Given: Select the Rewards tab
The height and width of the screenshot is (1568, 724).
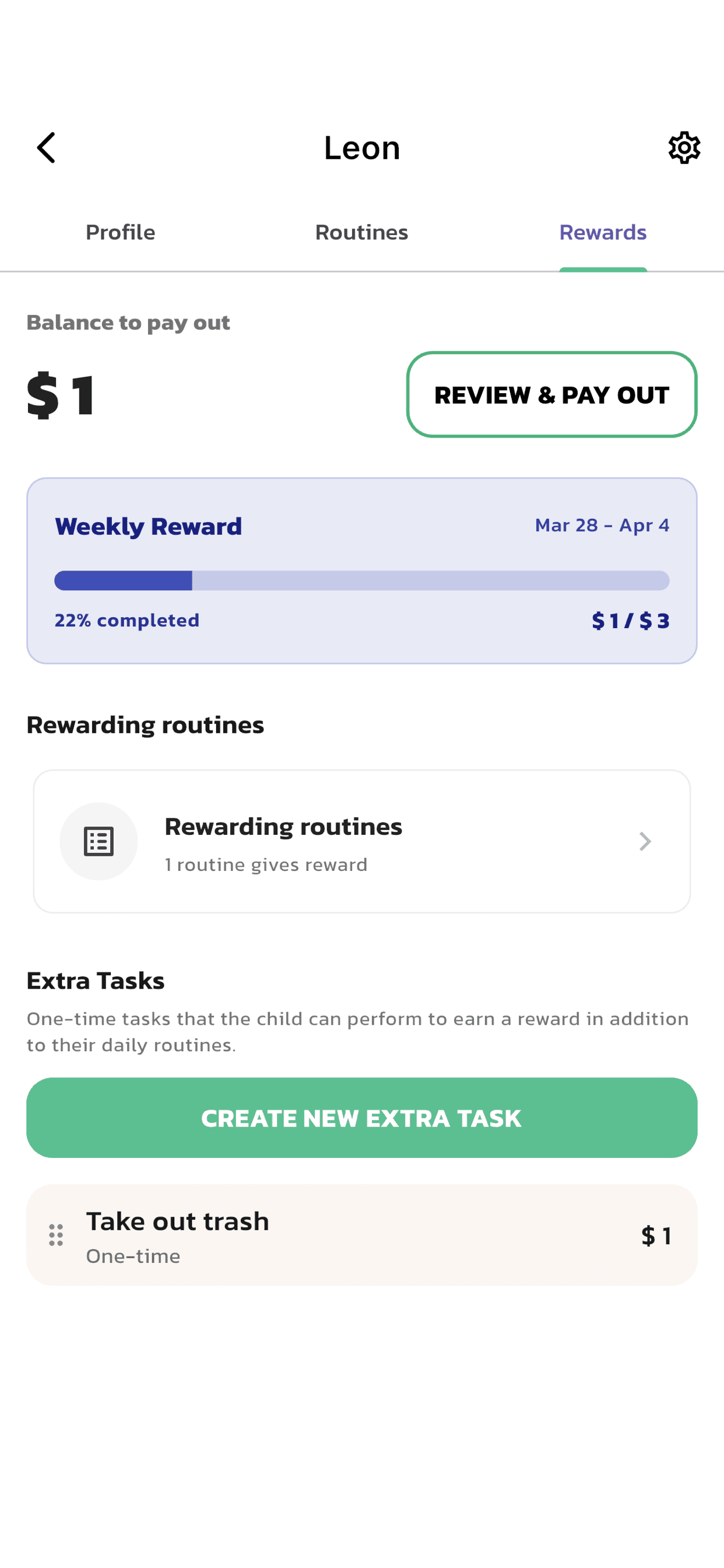Looking at the screenshot, I should point(602,232).
